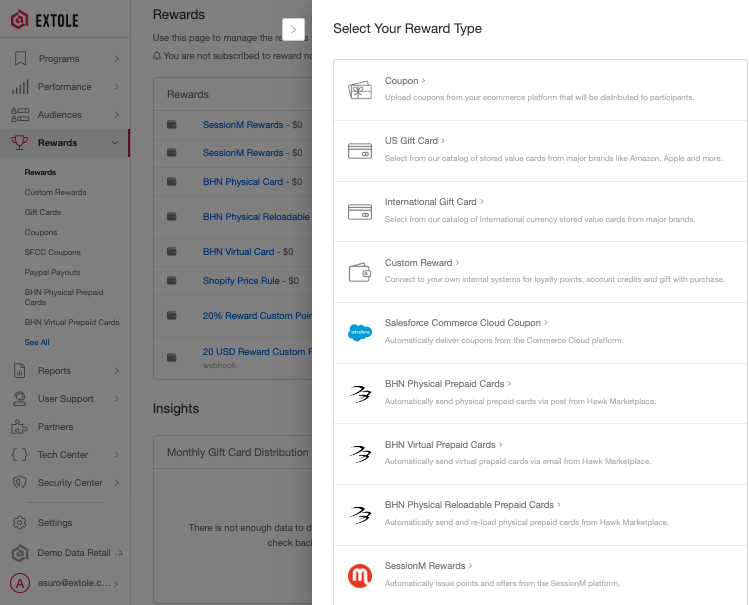Viewport: 749px width, 605px height.
Task: Open the Coupons submenu item
Action: (x=41, y=232)
